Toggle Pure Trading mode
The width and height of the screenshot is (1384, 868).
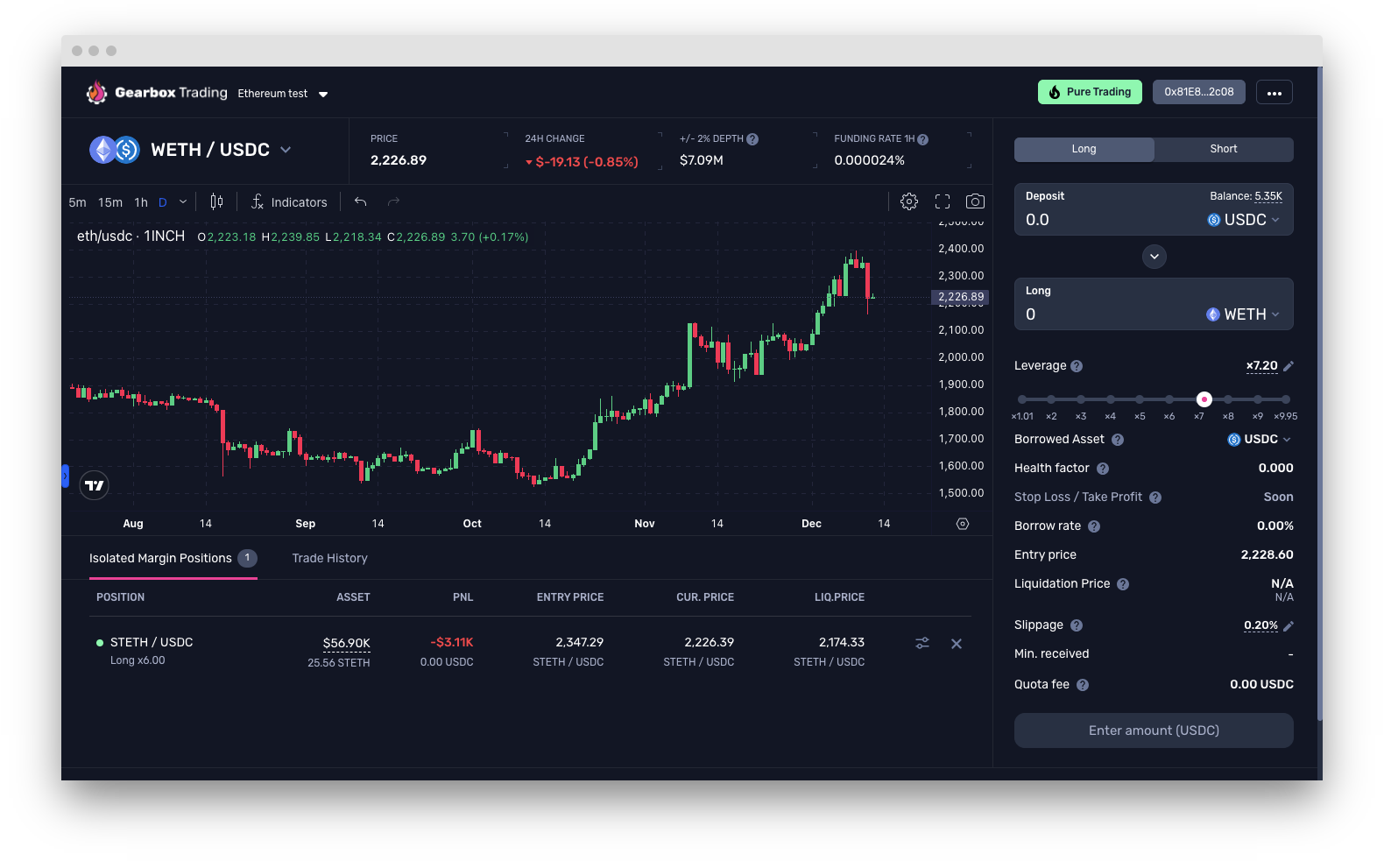click(x=1090, y=92)
